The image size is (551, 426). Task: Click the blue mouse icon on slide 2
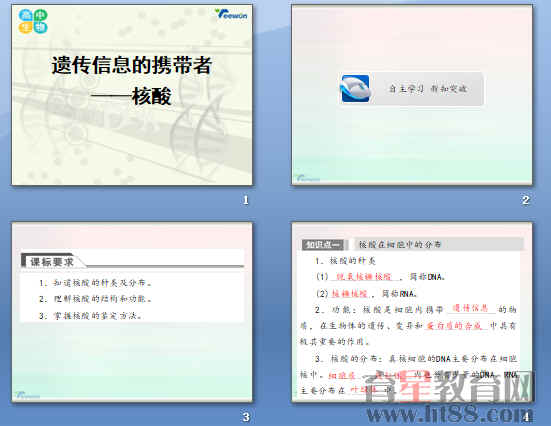pos(355,89)
